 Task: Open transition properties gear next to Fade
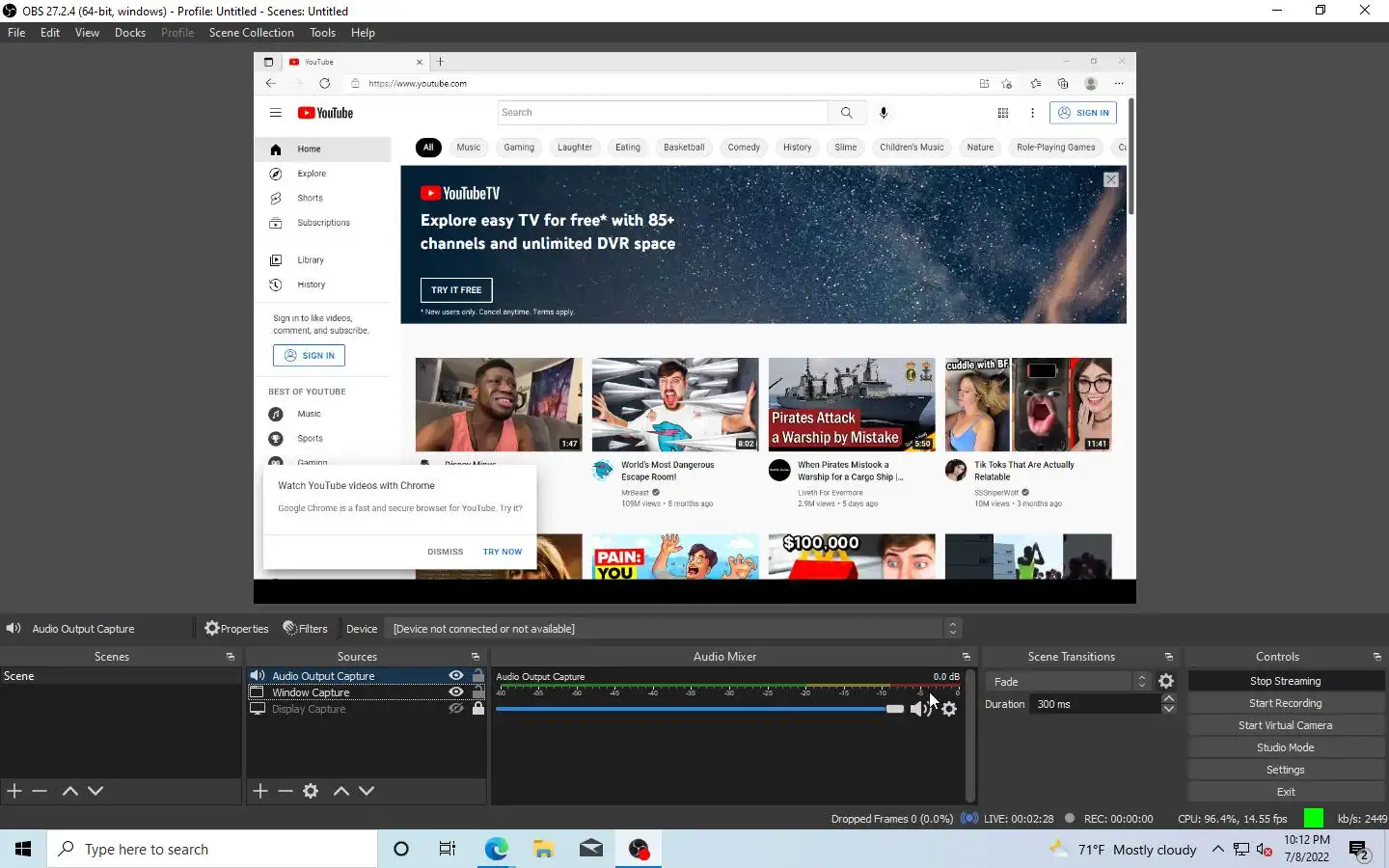tap(1166, 681)
